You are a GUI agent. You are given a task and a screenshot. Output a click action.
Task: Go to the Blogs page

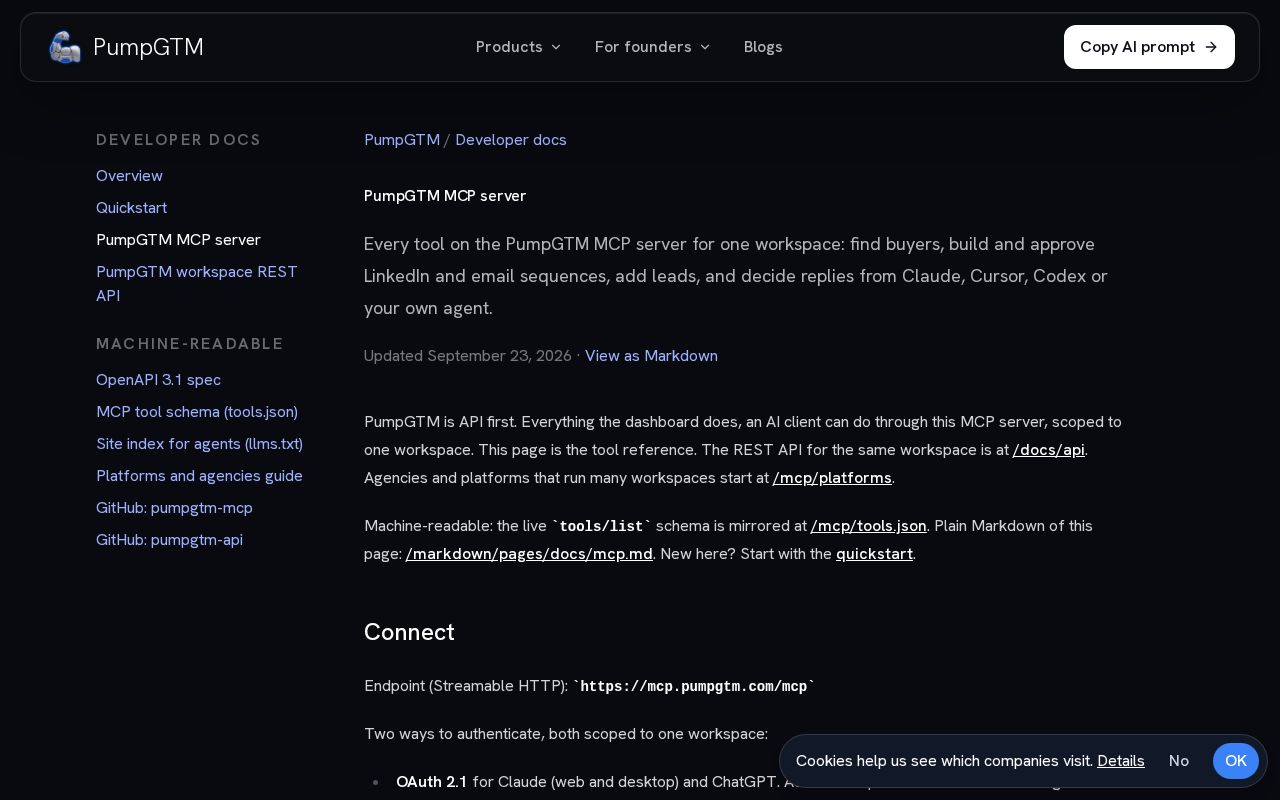763,47
